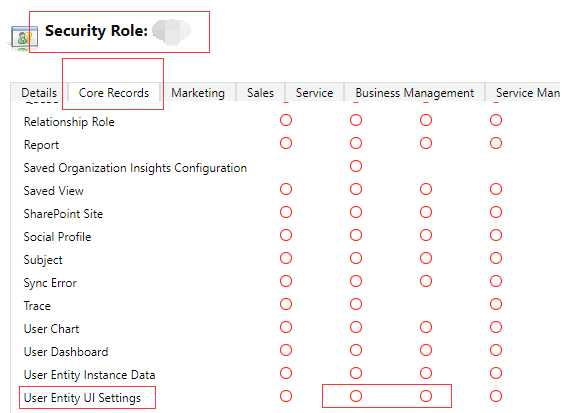Switch to the Marketing tab
Screen dimensions: 571x413
(x=198, y=93)
